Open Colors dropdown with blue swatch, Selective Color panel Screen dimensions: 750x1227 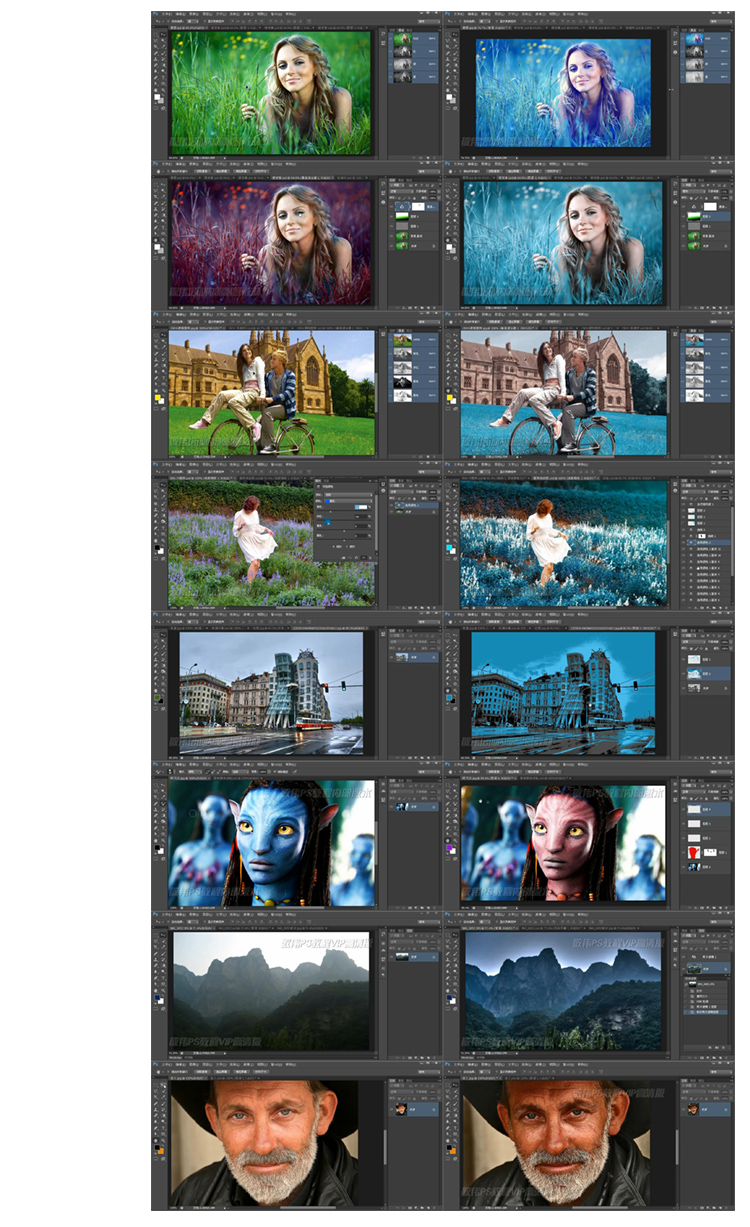[349, 501]
